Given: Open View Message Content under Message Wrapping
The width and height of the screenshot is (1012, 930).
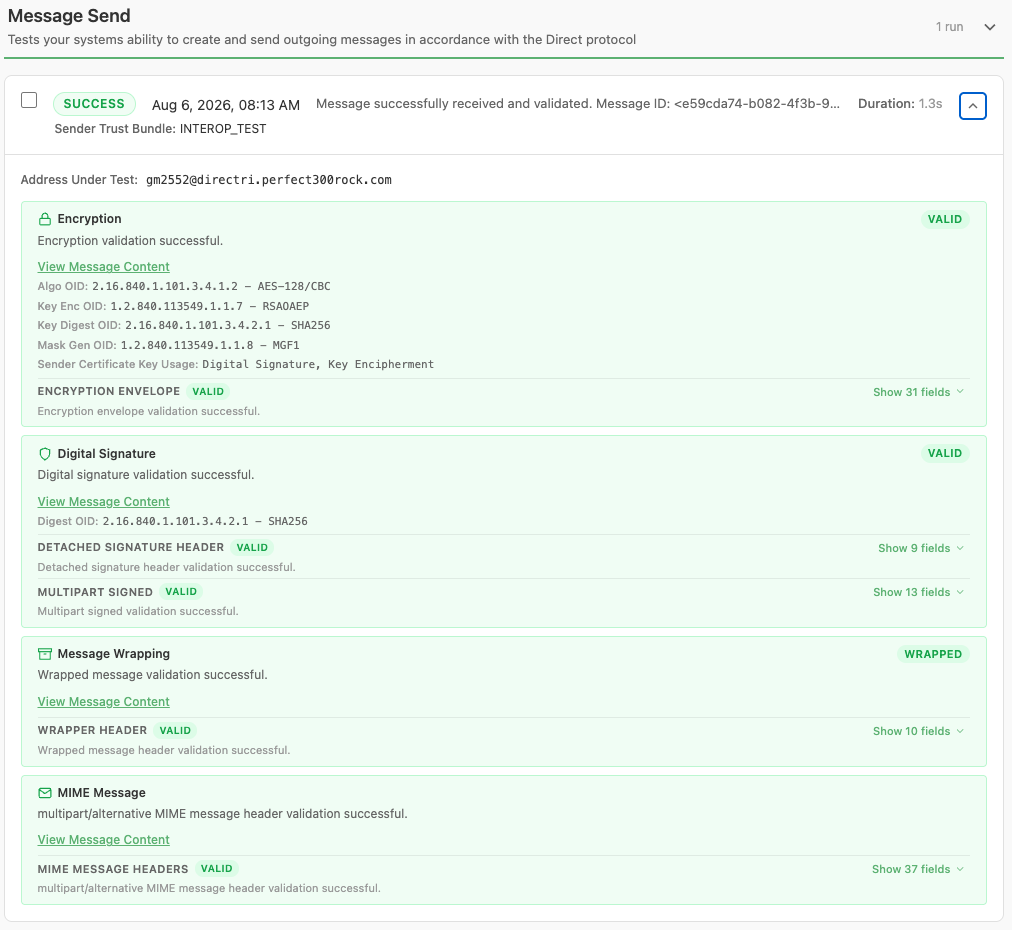Looking at the screenshot, I should coord(103,702).
